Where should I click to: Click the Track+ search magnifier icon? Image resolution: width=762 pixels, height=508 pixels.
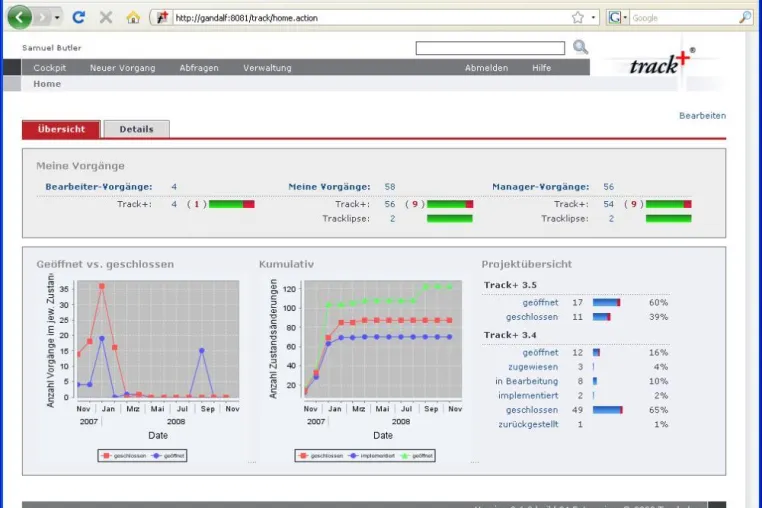click(580, 47)
